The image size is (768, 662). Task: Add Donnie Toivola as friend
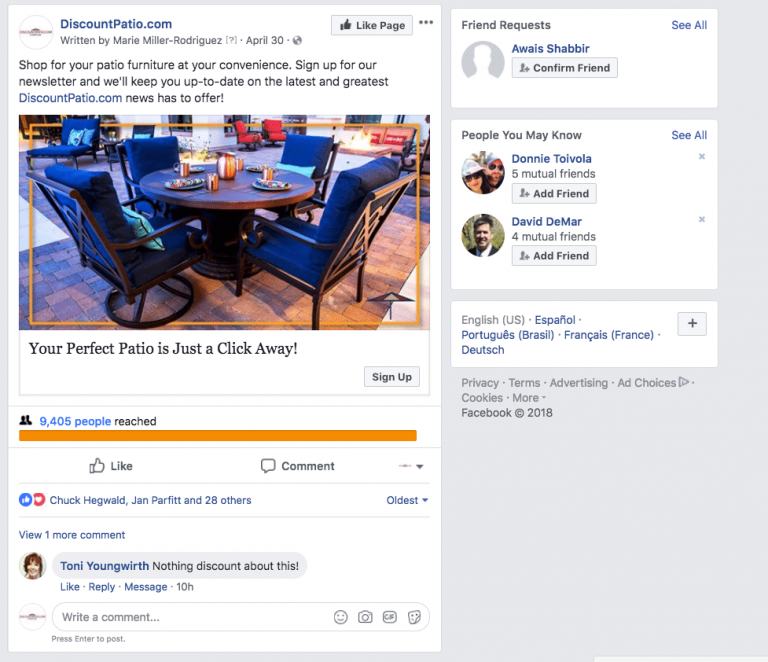coord(554,193)
